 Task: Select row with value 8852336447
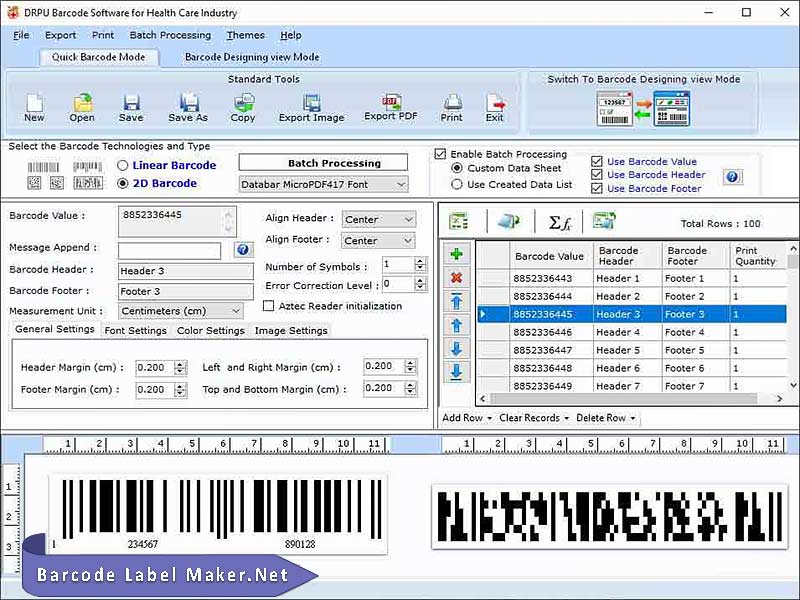point(632,350)
